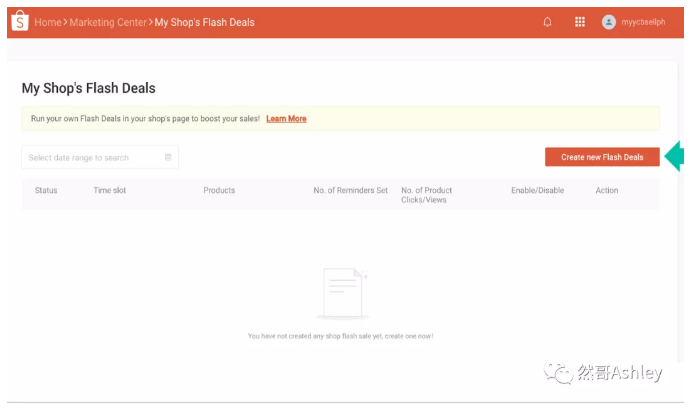Open the apps grid menu
The height and width of the screenshot is (409, 693).
point(580,22)
